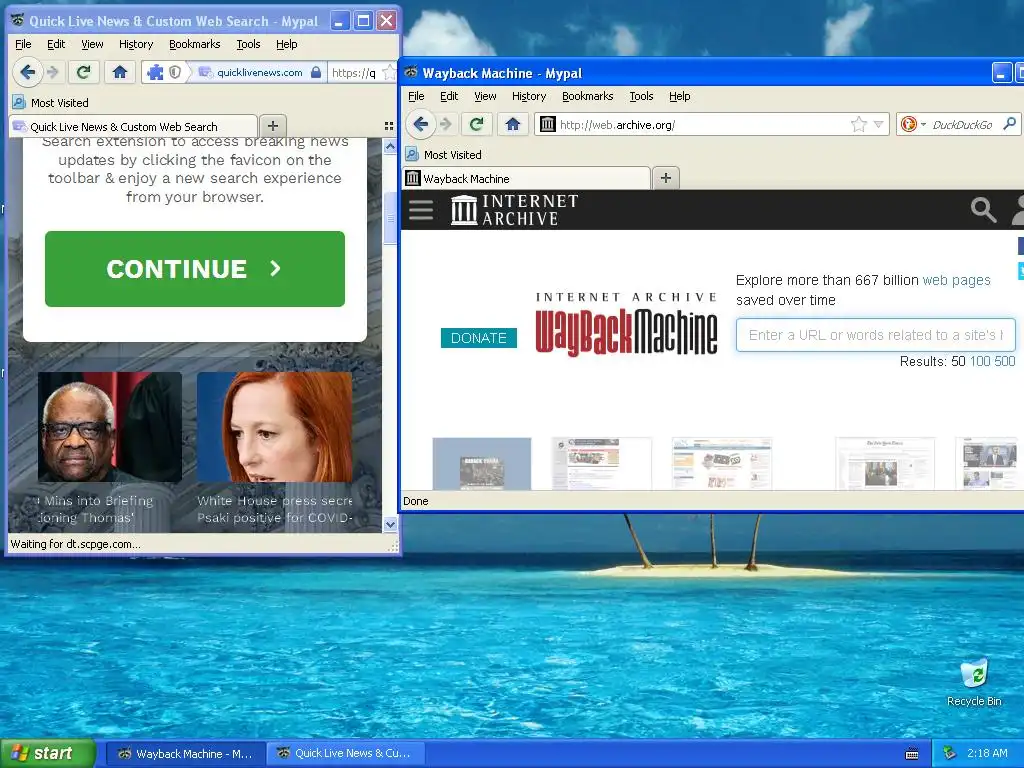This screenshot has width=1024, height=768.
Task: Open home page in Quick Live News window
Action: pos(120,72)
